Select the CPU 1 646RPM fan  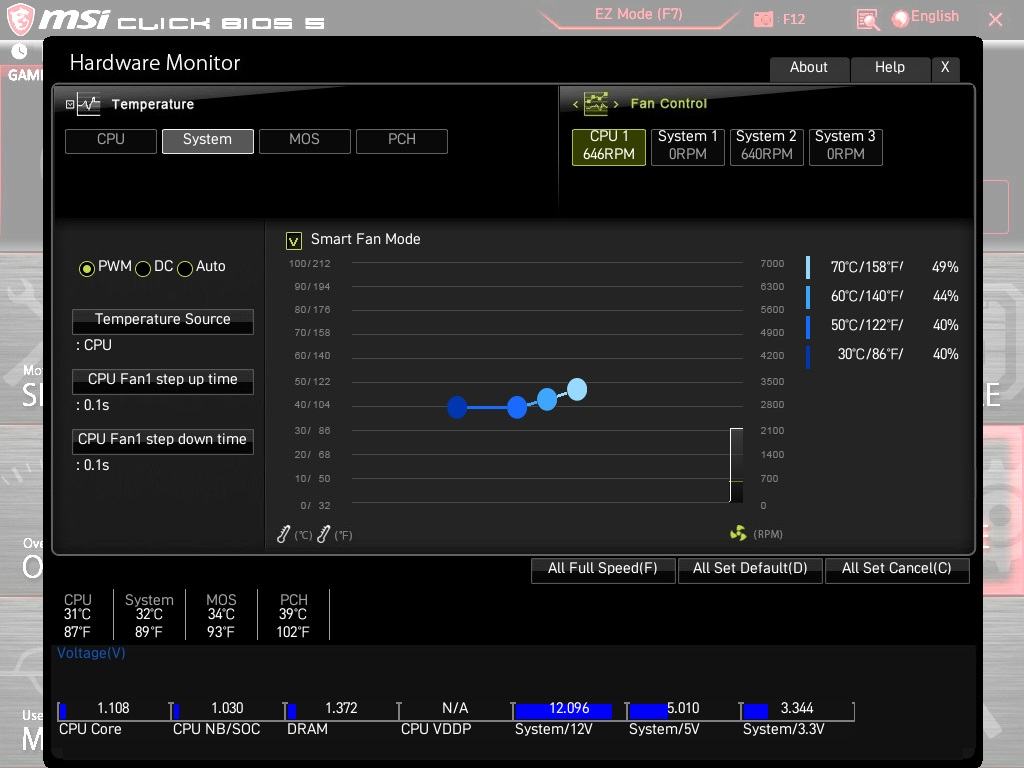(x=609, y=146)
